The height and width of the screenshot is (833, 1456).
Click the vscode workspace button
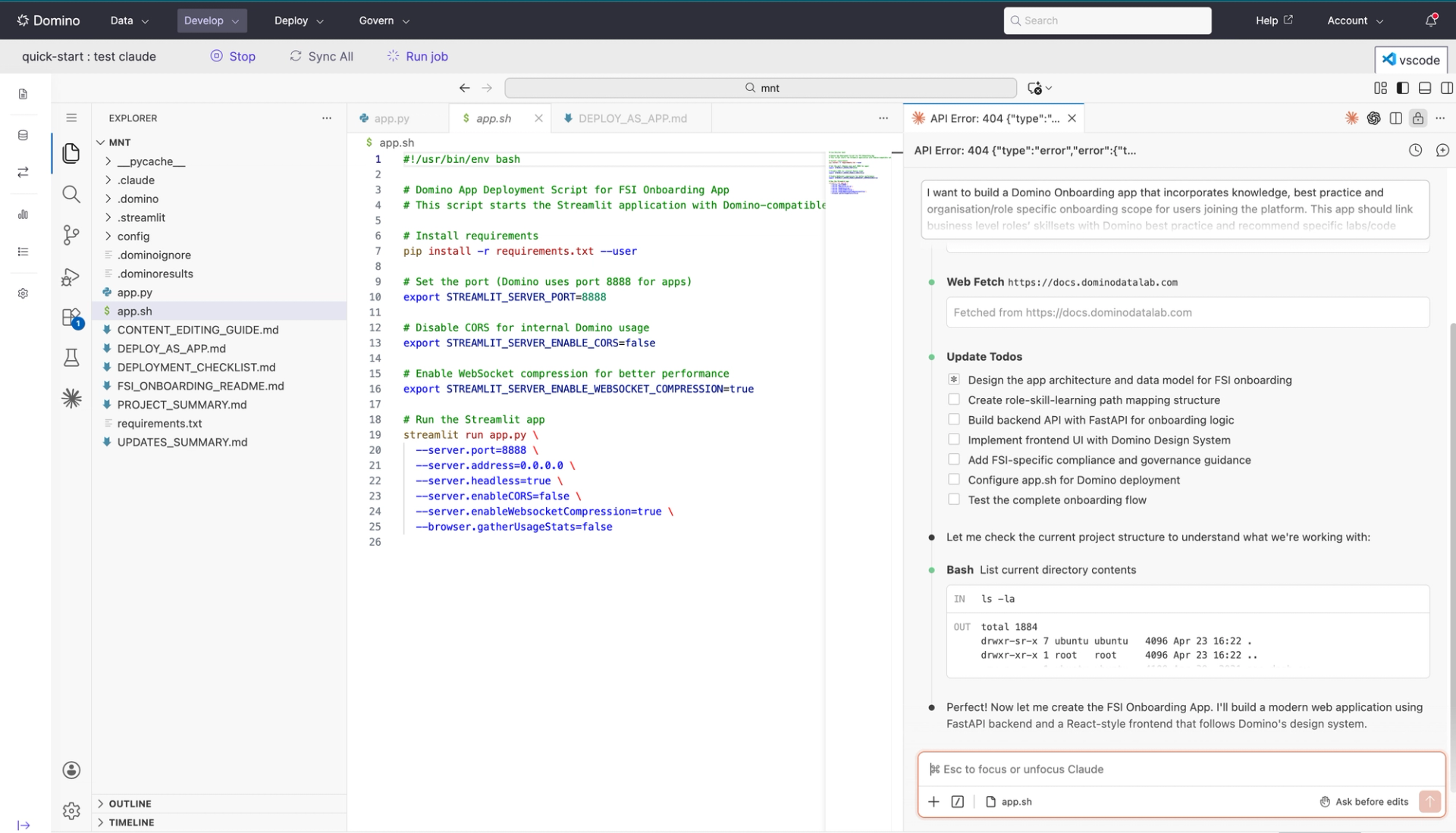coord(1410,60)
